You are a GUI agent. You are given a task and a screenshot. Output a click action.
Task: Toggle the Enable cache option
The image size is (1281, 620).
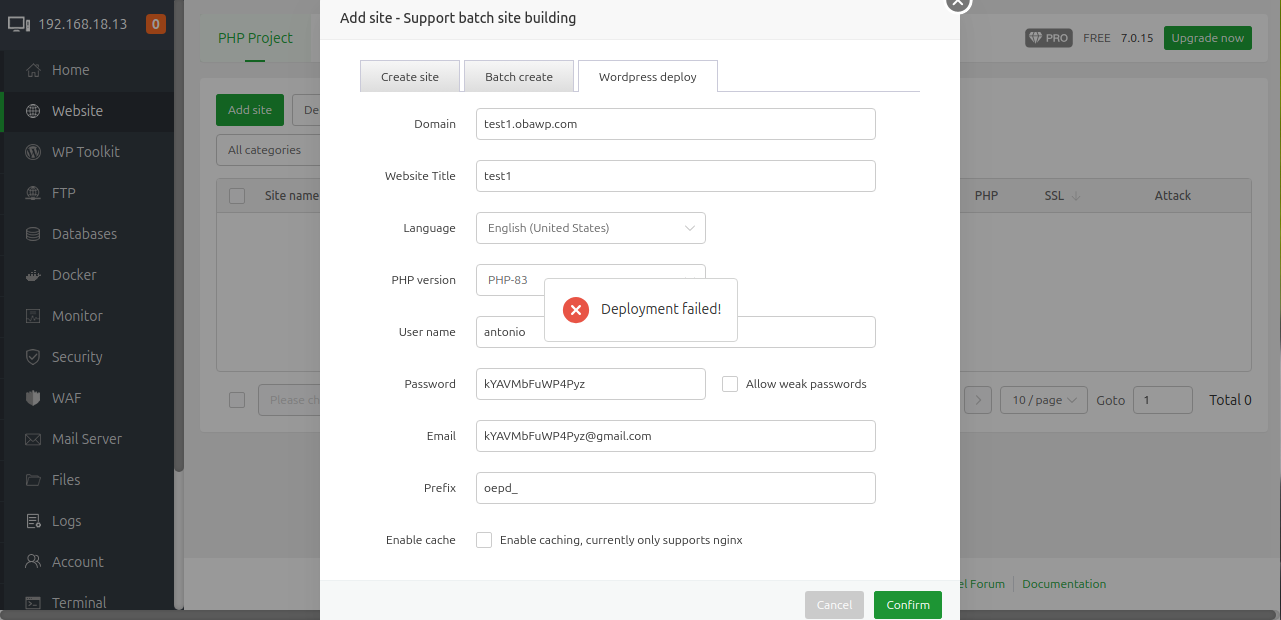[484, 539]
